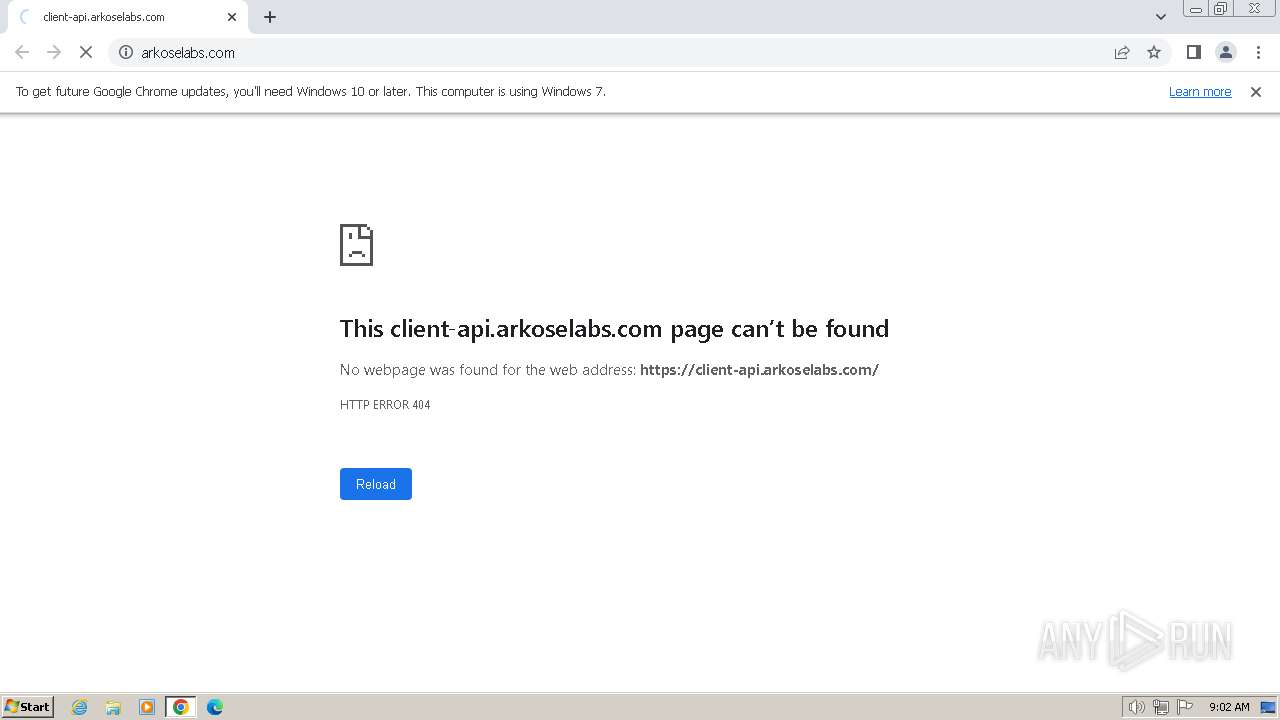
Task: Show desktop via the tray corner button
Action: click(x=1268, y=707)
